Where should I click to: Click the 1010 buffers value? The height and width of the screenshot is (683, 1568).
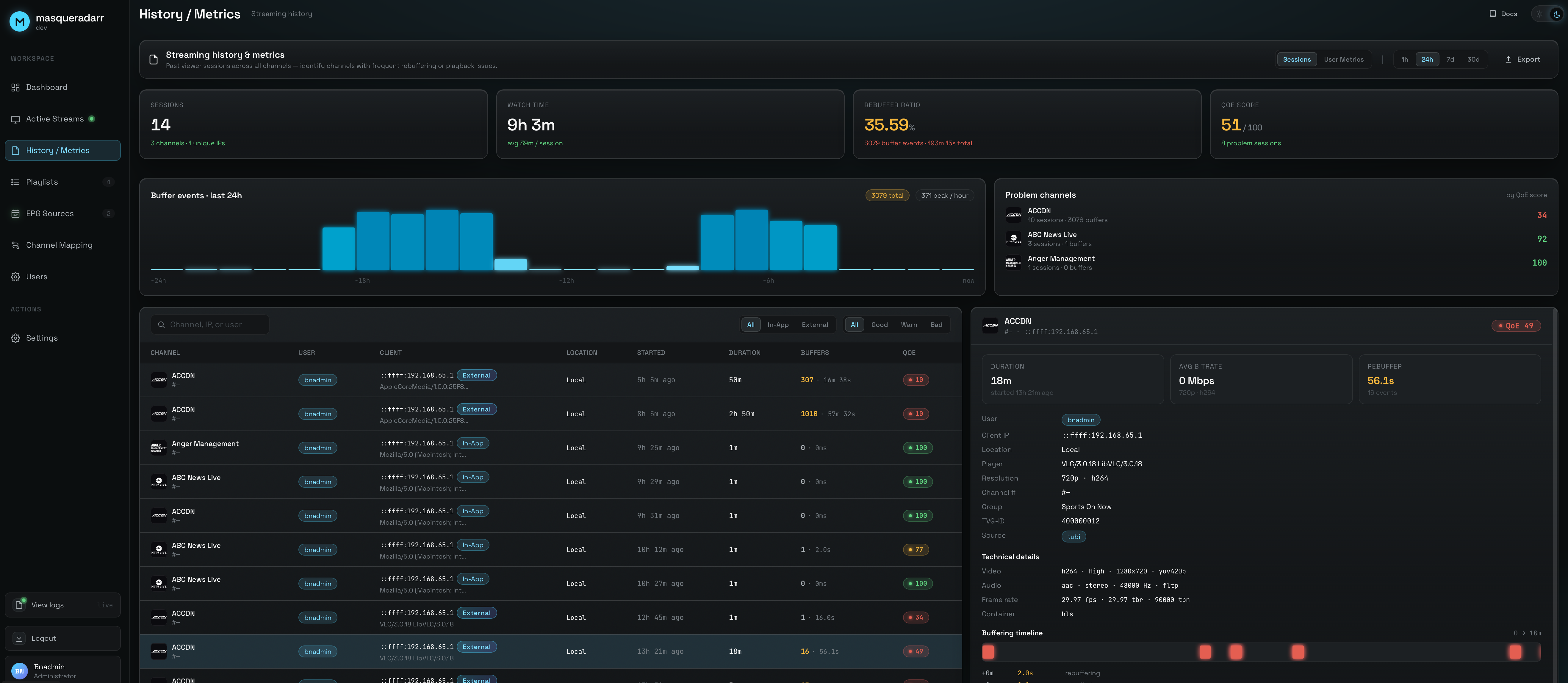click(809, 414)
